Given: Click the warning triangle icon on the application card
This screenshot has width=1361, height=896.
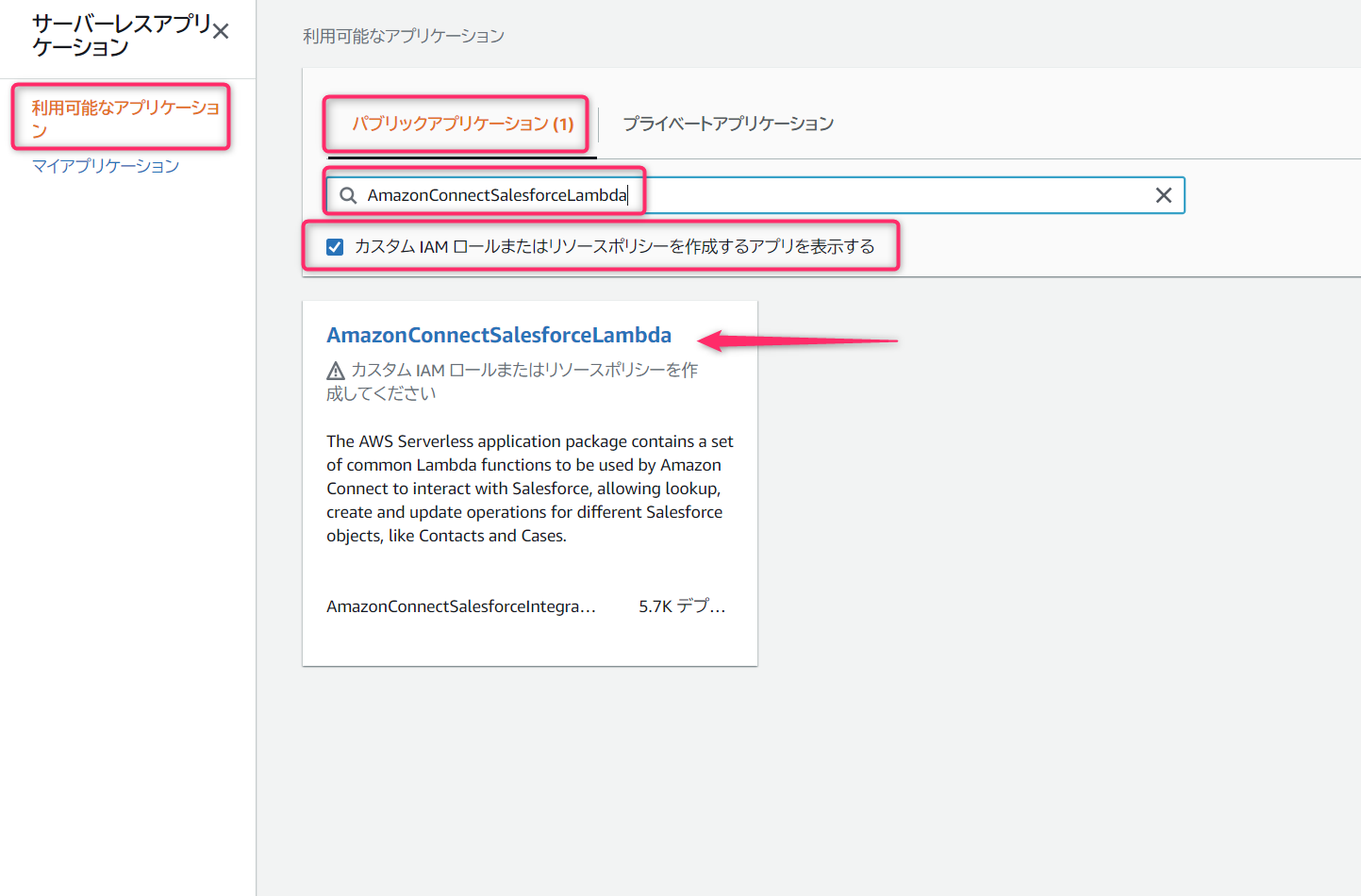Looking at the screenshot, I should (336, 371).
